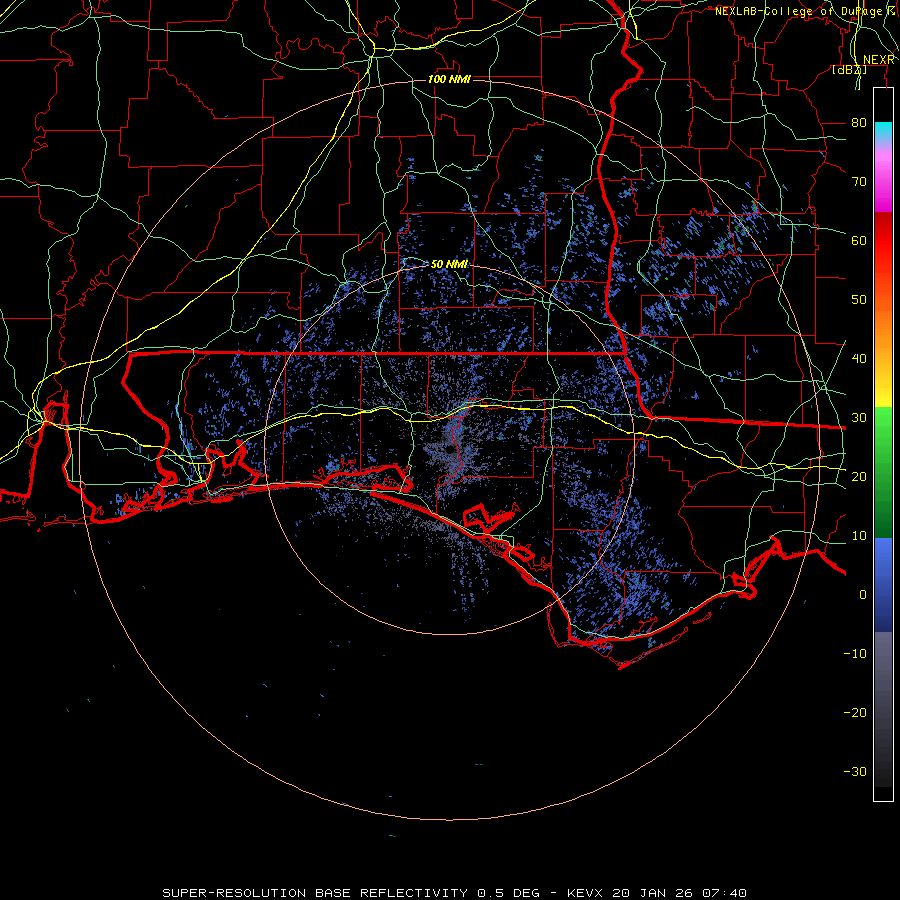Screen dimensions: 900x900
Task: Click the "50 NMI" range ring label
Action: point(449,264)
